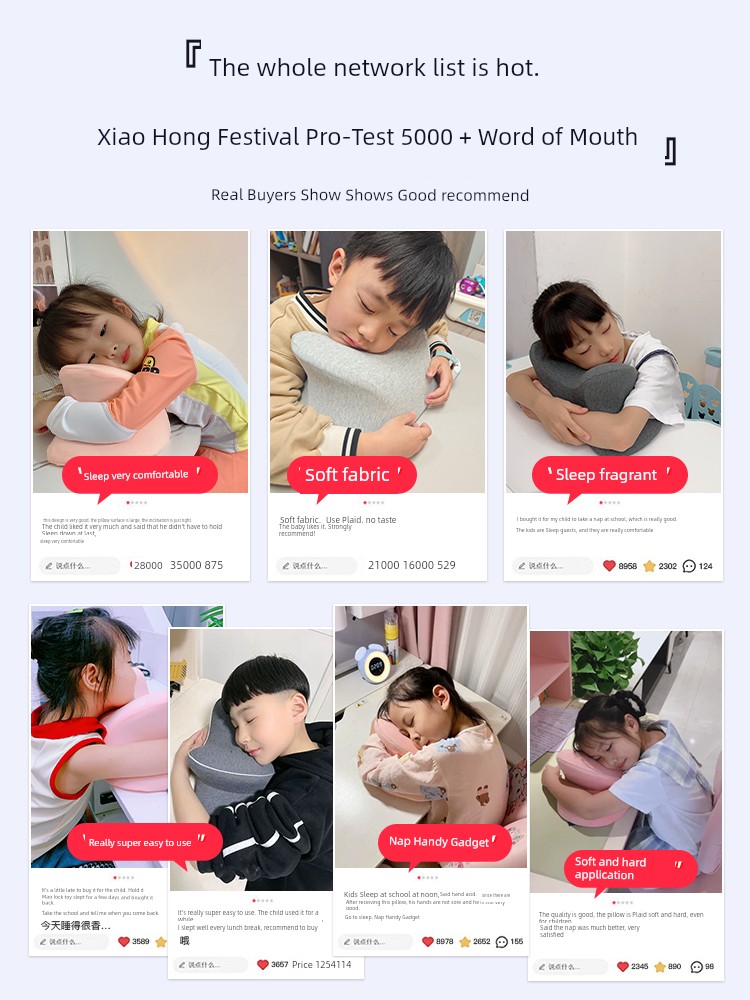
Task: Click the red Sleep very comfortable bubble
Action: point(140,475)
